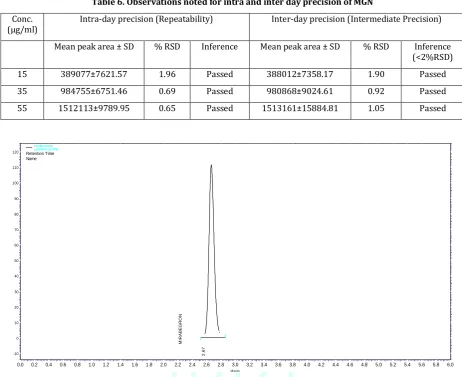Screen dimensions: 462x377
Task: Select concentration value 15
Action: pyautogui.click(x=22, y=74)
